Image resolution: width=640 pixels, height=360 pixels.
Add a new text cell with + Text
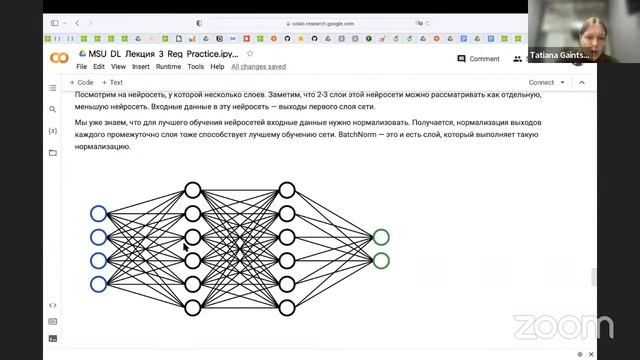click(x=112, y=82)
